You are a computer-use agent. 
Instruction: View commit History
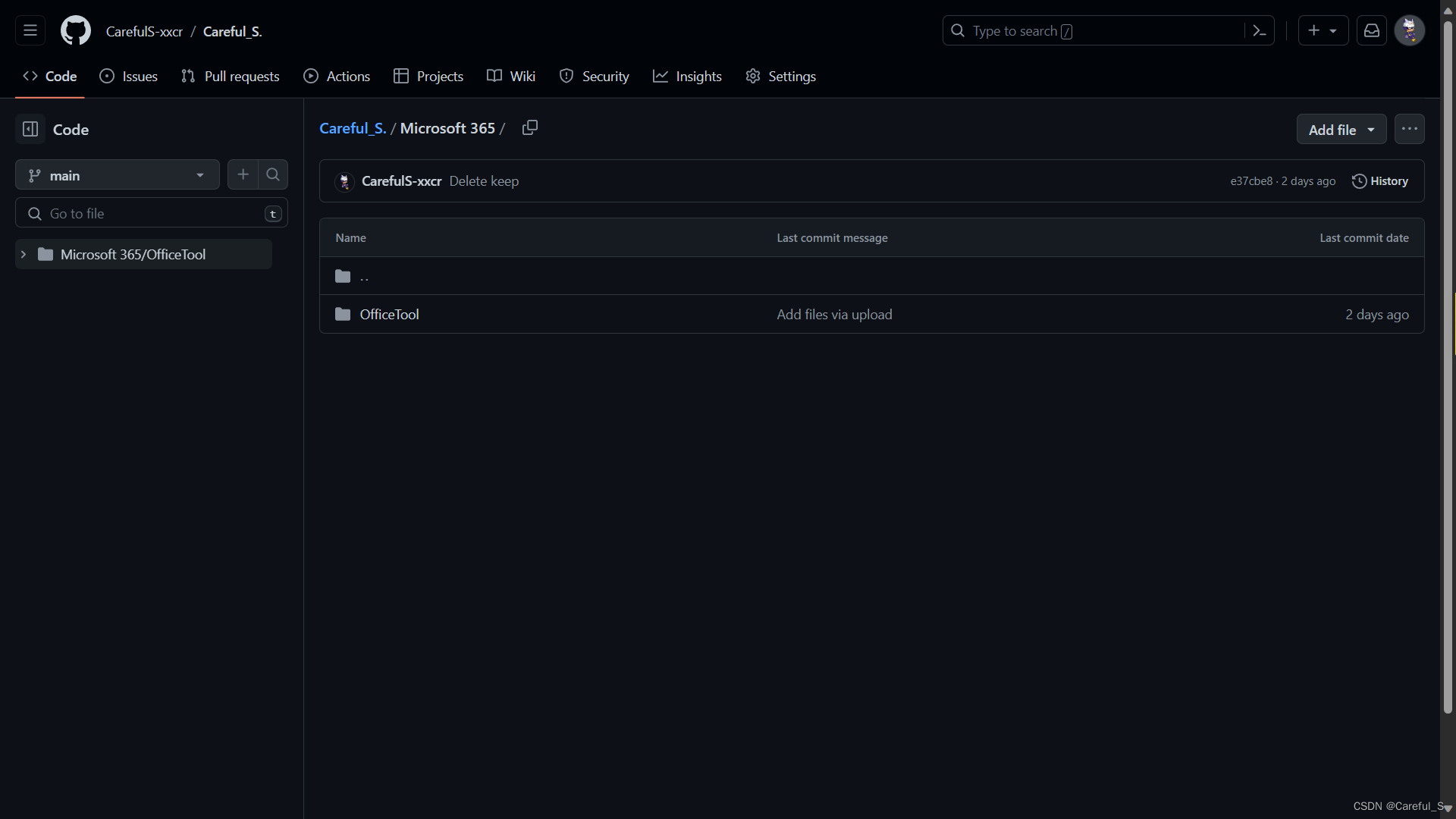pyautogui.click(x=1380, y=181)
